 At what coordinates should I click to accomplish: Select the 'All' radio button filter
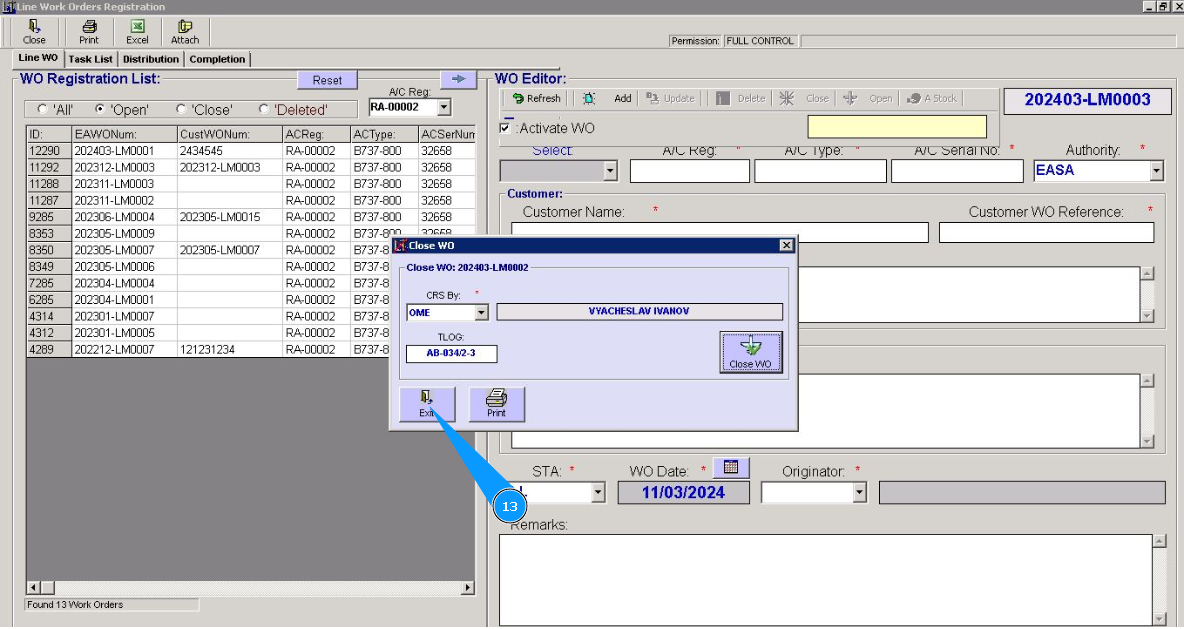42,109
